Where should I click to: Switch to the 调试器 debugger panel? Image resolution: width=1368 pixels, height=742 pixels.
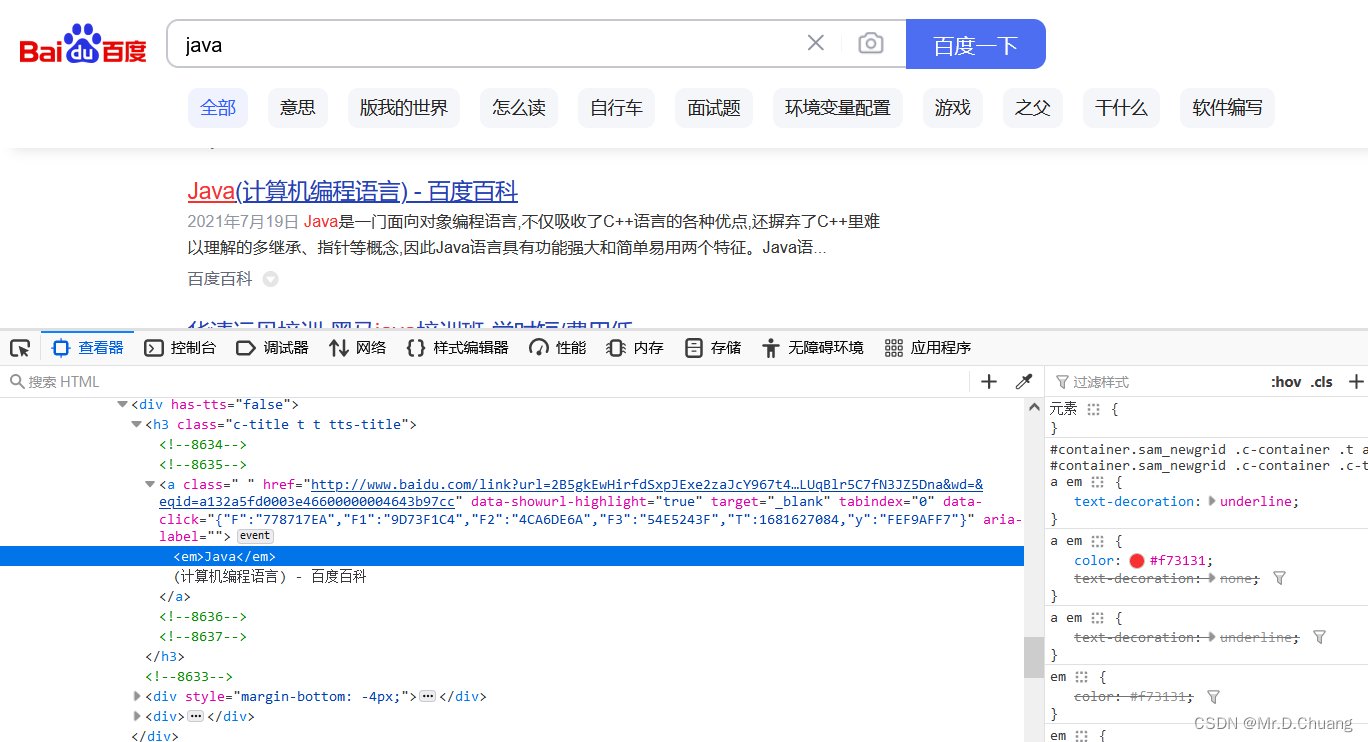click(272, 348)
